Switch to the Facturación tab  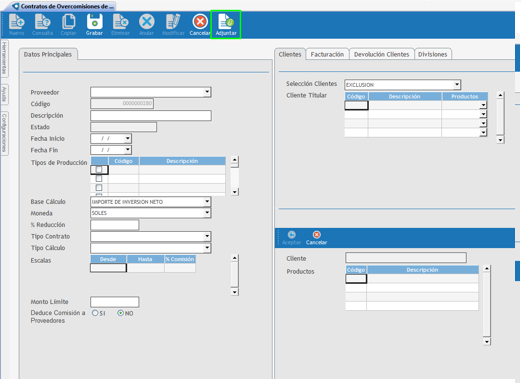327,54
